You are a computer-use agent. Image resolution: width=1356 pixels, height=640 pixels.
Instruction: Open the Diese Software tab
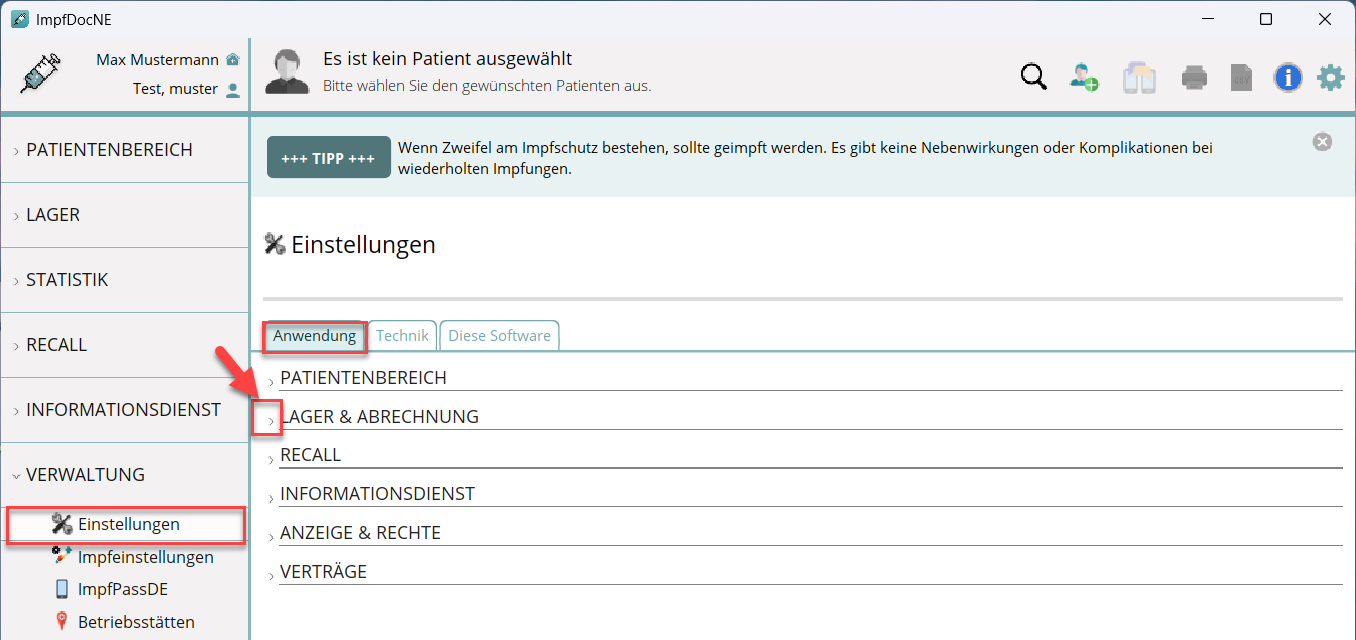coord(499,336)
